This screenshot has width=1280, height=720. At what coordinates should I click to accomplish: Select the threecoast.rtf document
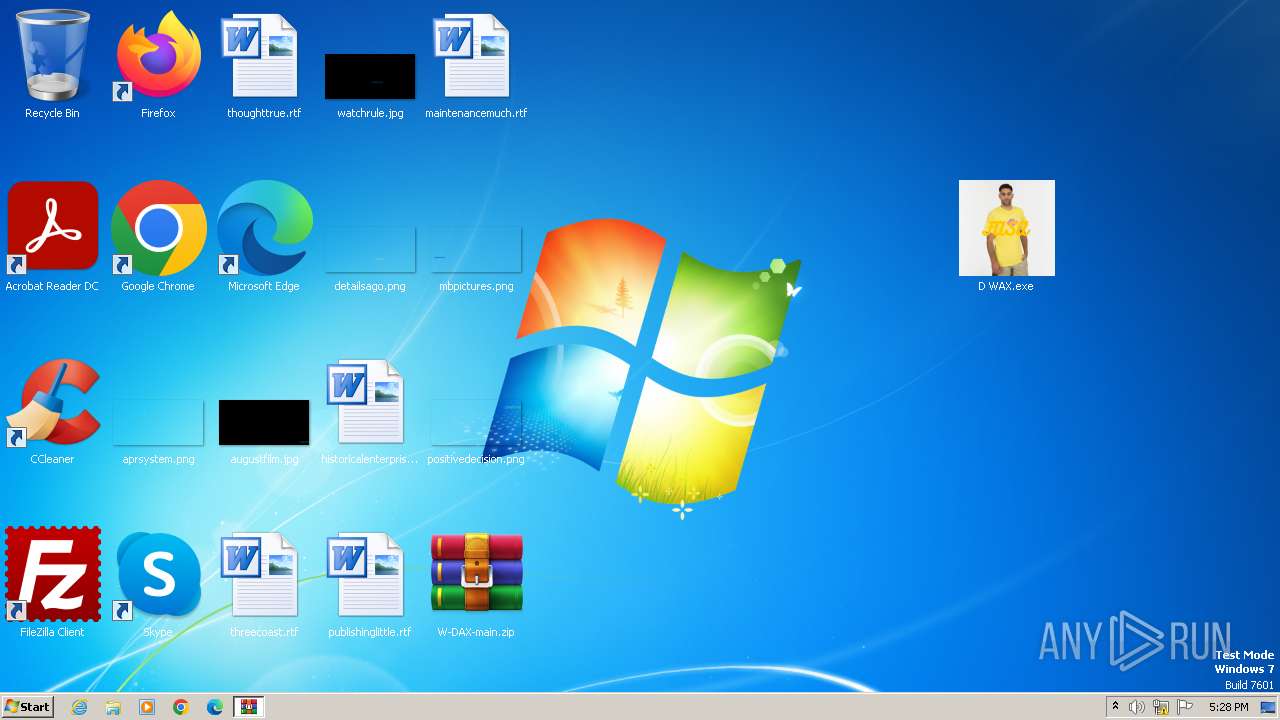[264, 584]
